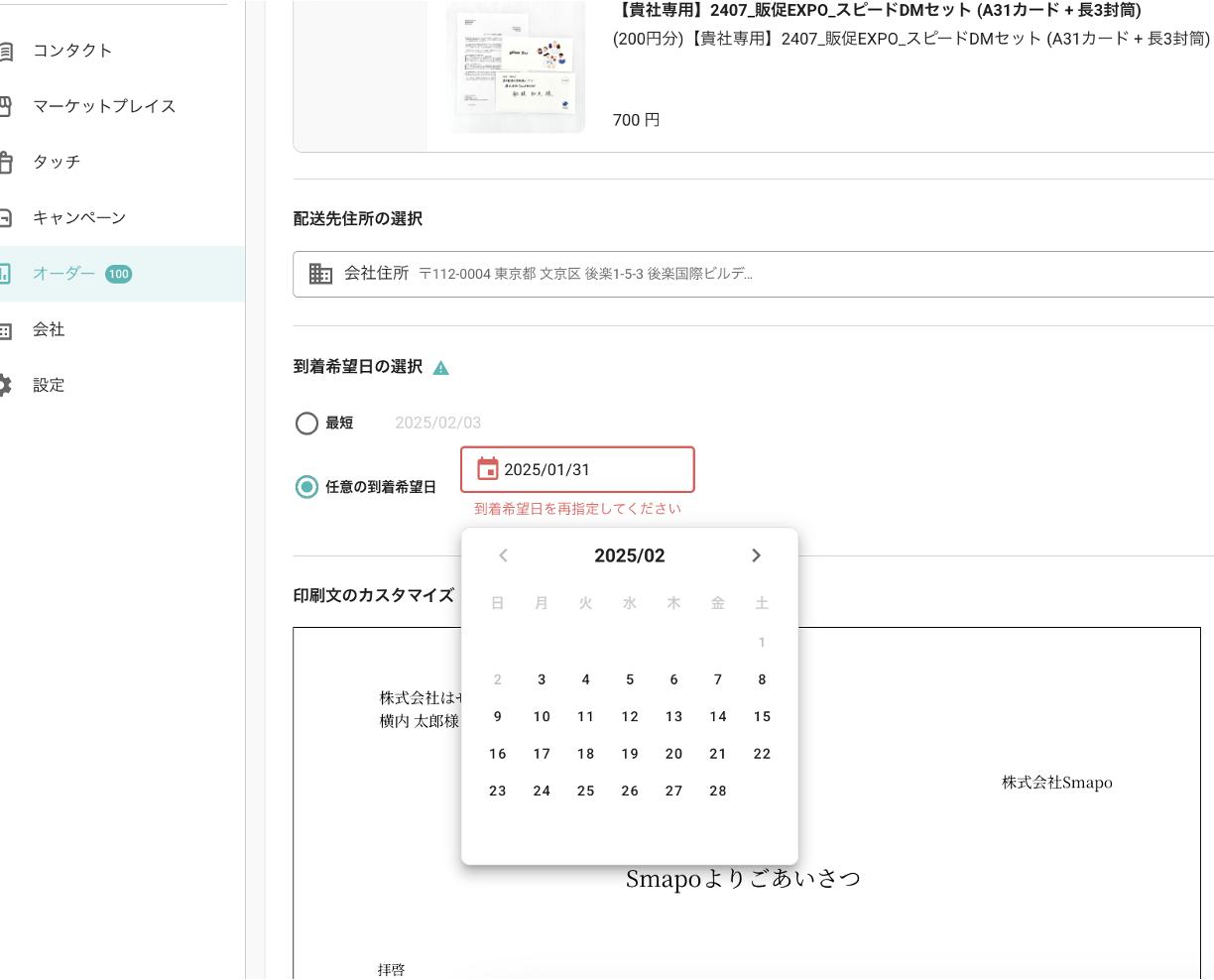
Task: Go to タッチ section
Action: (x=57, y=162)
